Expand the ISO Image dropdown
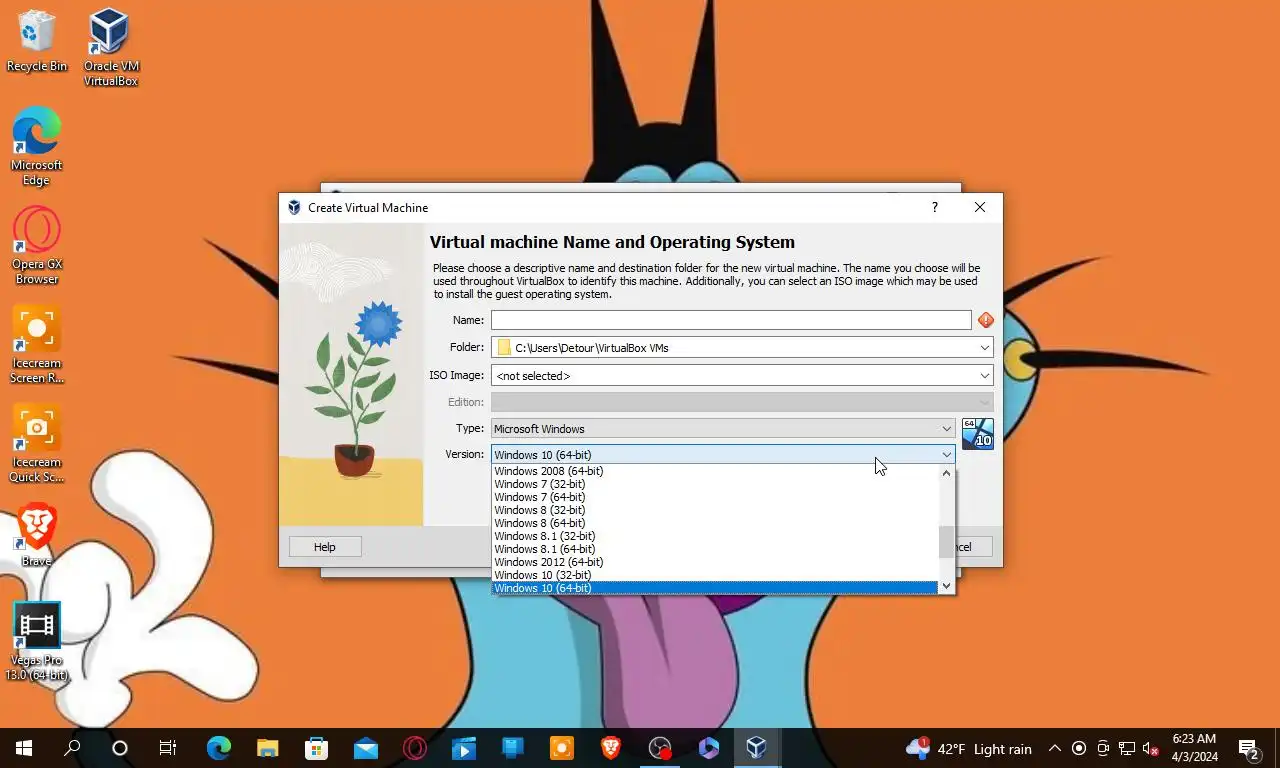Screen dimensions: 1280x768 tap(985, 376)
